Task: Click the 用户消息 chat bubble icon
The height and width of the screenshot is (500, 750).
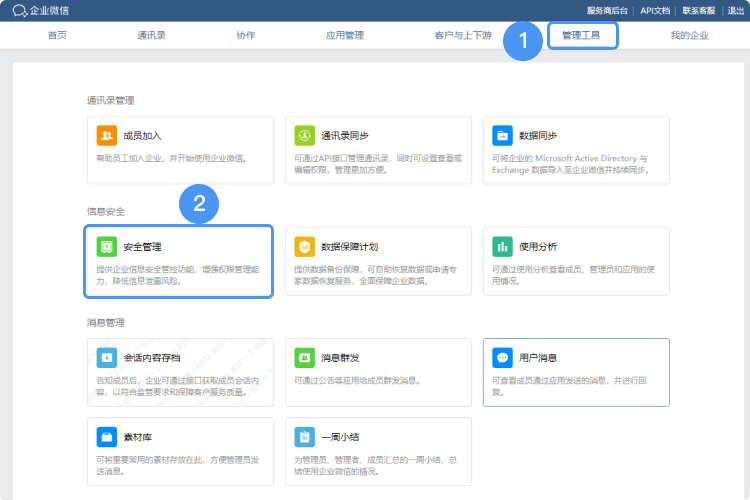Action: (x=502, y=357)
